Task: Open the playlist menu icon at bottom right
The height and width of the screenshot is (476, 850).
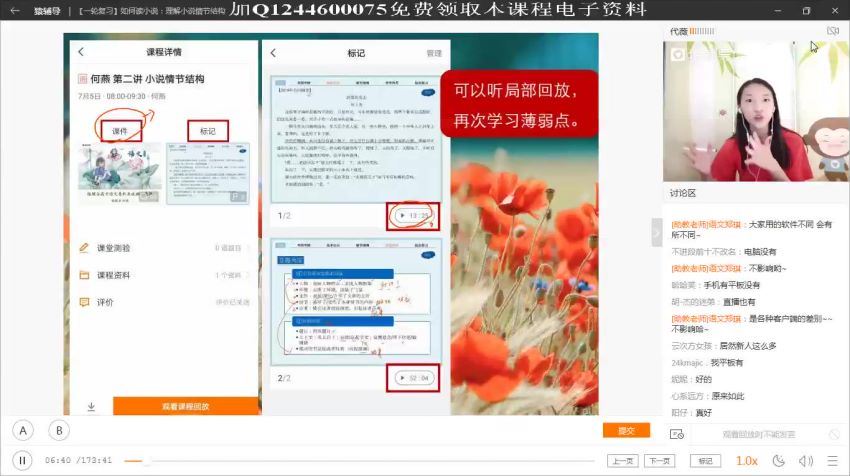Action: point(833,461)
